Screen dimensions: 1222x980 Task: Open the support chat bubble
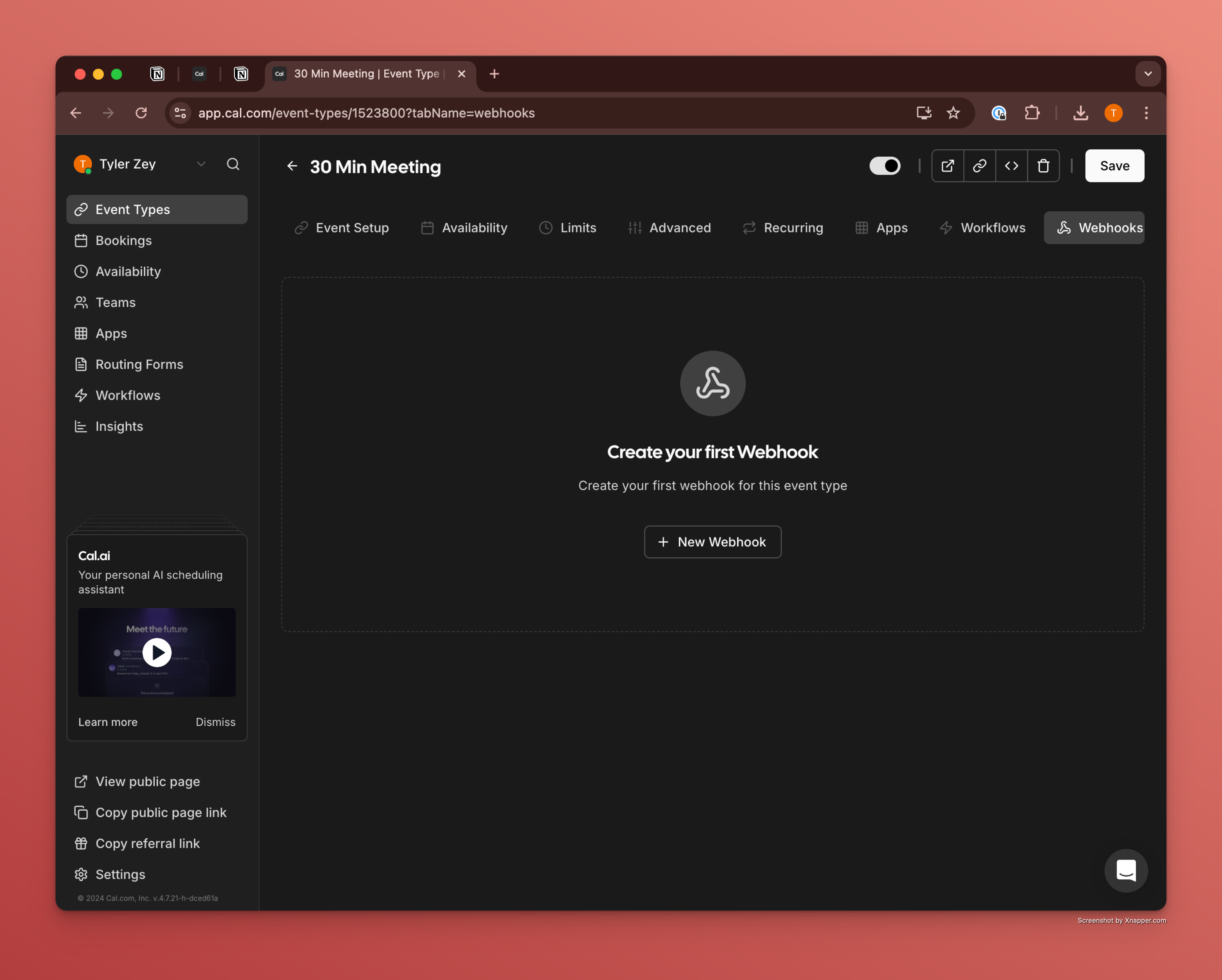click(x=1126, y=870)
